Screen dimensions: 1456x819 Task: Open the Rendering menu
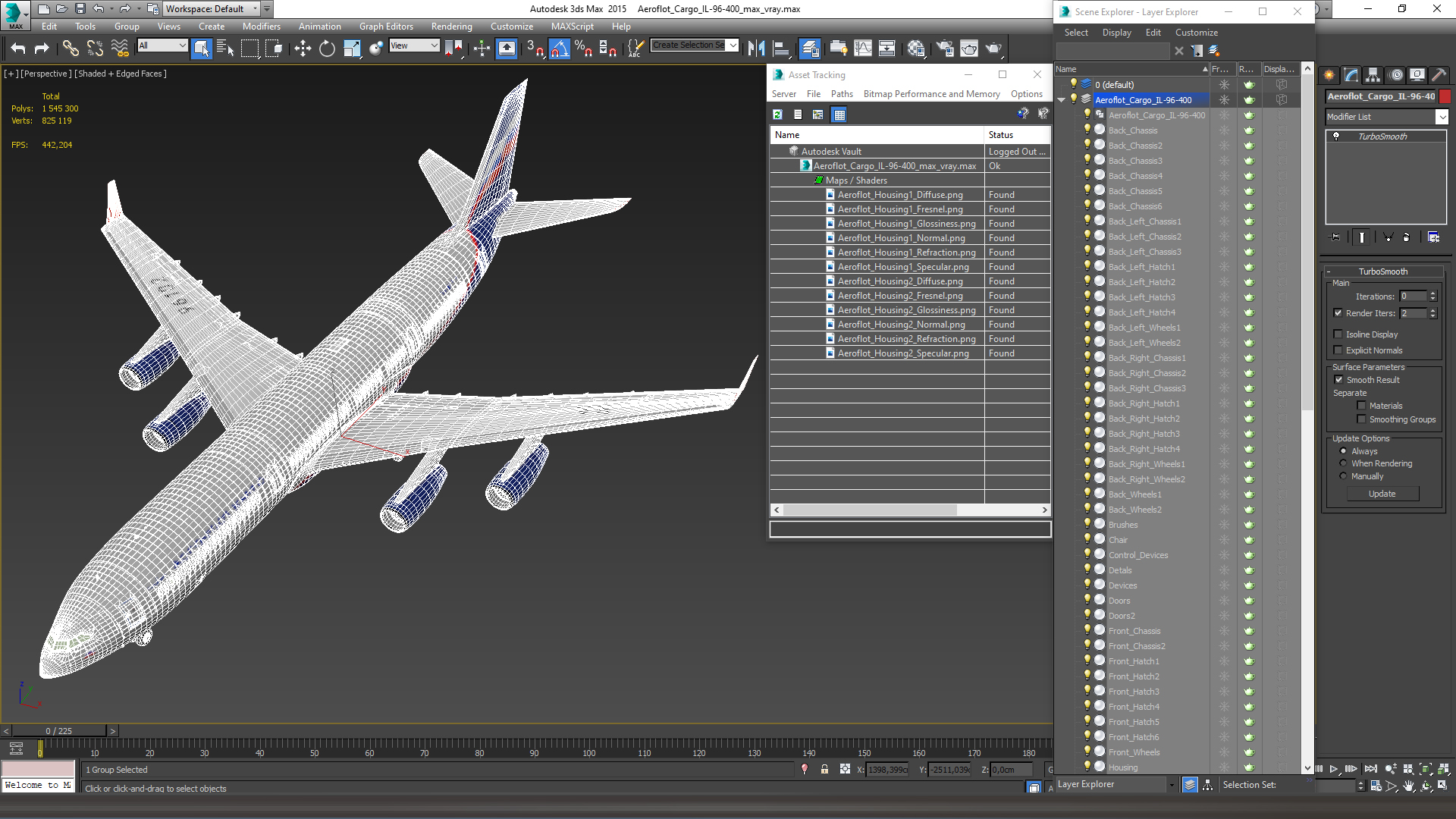(452, 27)
